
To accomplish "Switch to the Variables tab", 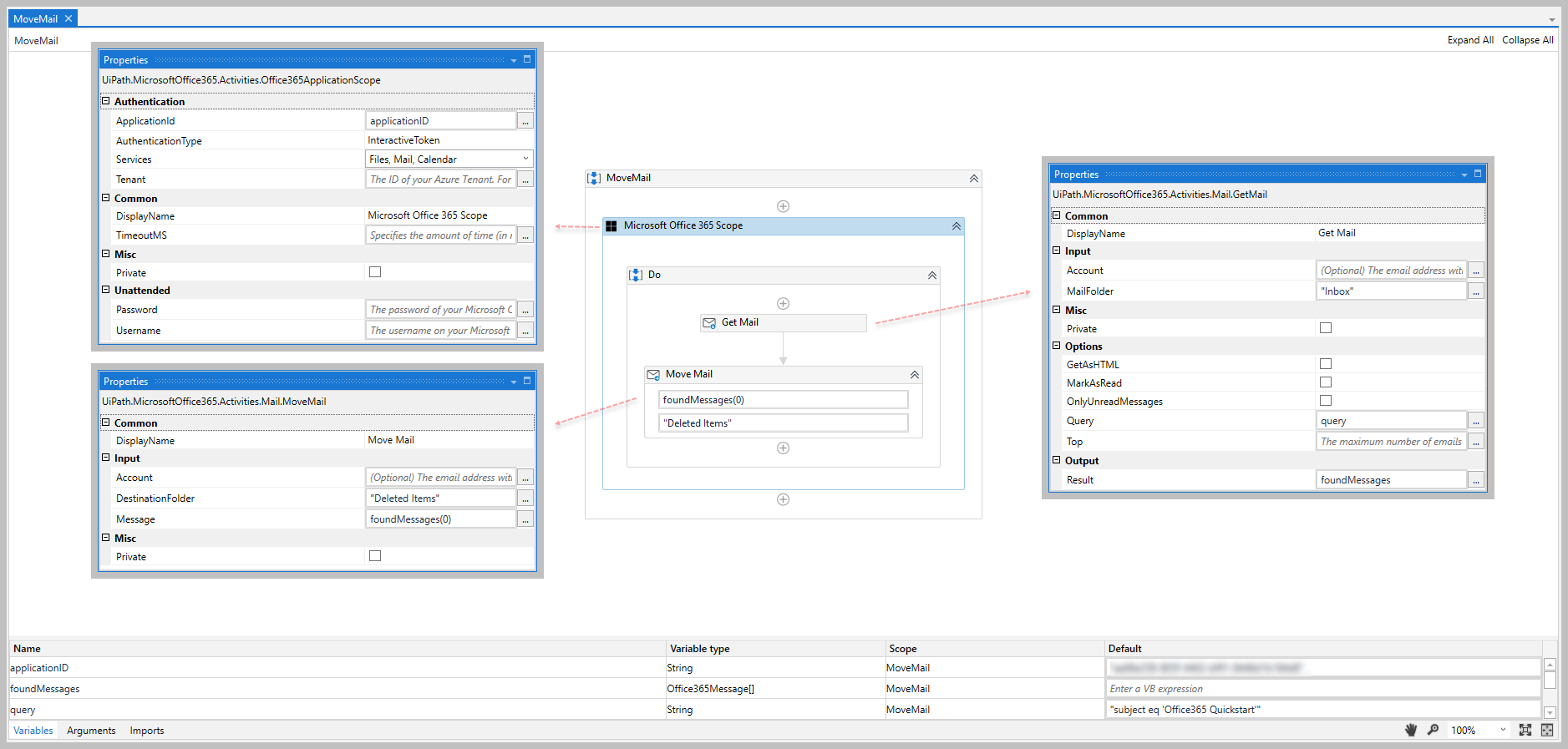I will (x=33, y=731).
